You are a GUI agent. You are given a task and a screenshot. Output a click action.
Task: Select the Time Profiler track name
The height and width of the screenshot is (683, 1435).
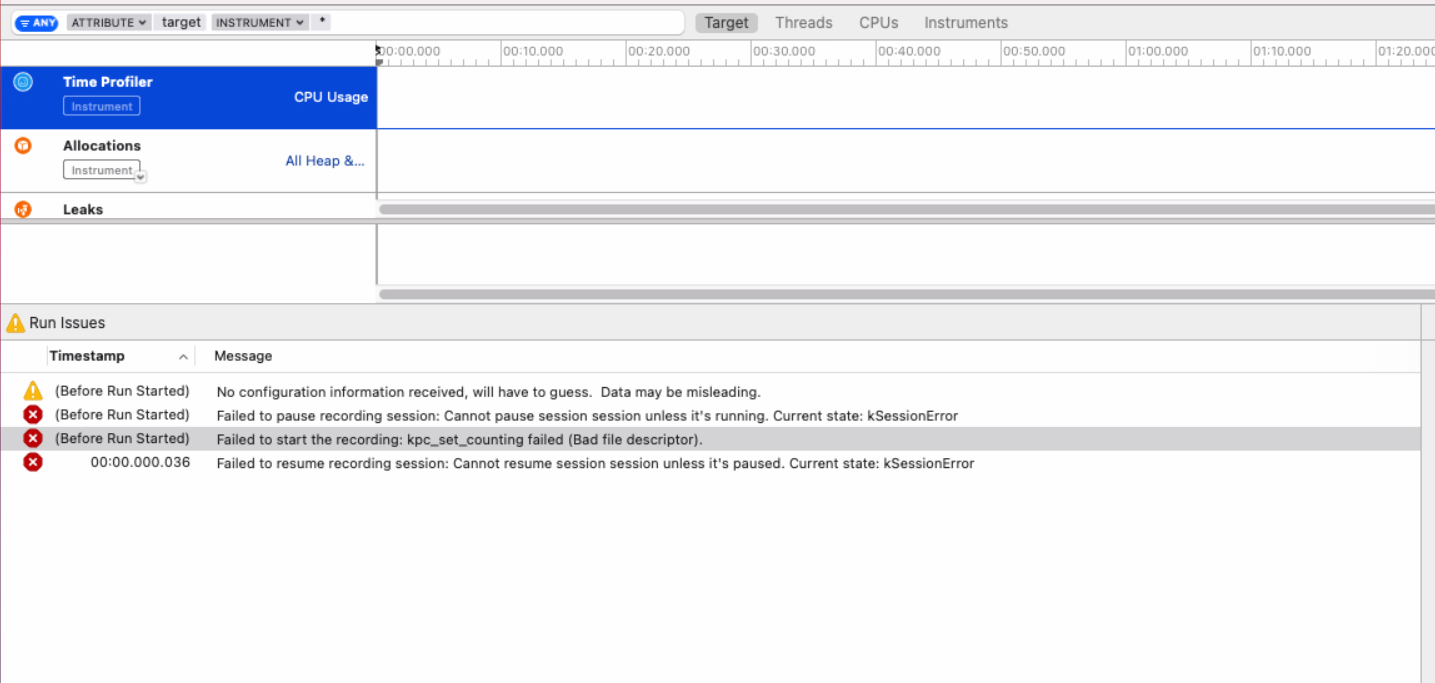coord(108,82)
